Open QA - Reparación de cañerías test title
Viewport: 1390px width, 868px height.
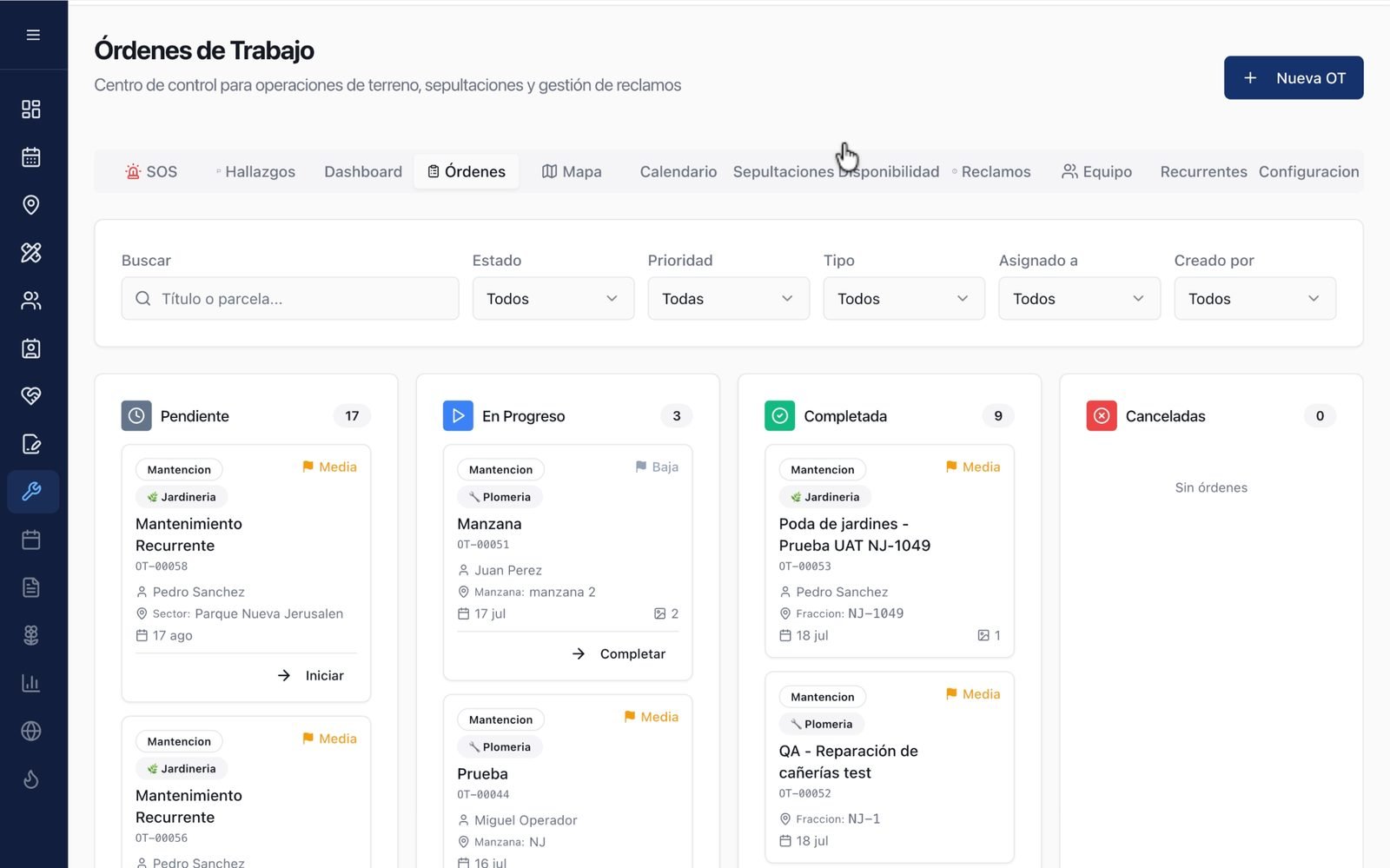point(848,762)
